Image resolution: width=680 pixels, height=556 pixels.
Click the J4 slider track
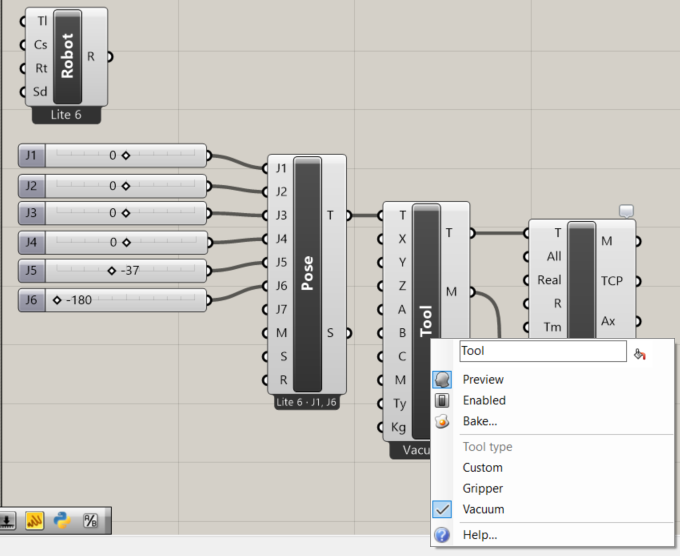(x=125, y=242)
